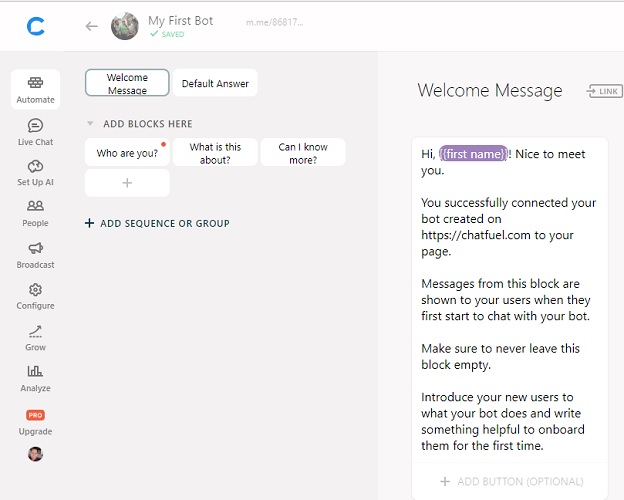Click ADD SEQUENCE OR GROUP
The image size is (624, 500).
coord(157,223)
